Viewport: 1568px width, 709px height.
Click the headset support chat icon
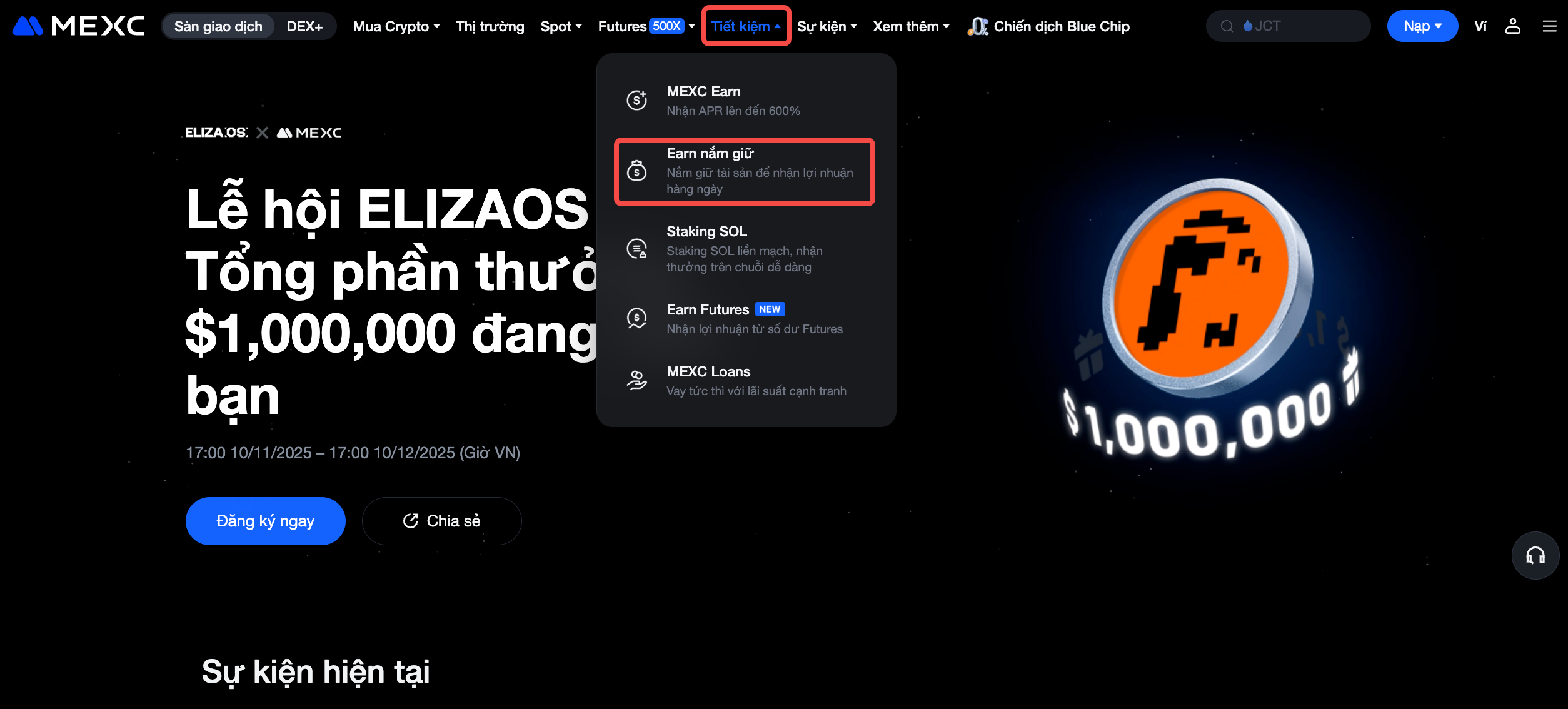(x=1535, y=555)
